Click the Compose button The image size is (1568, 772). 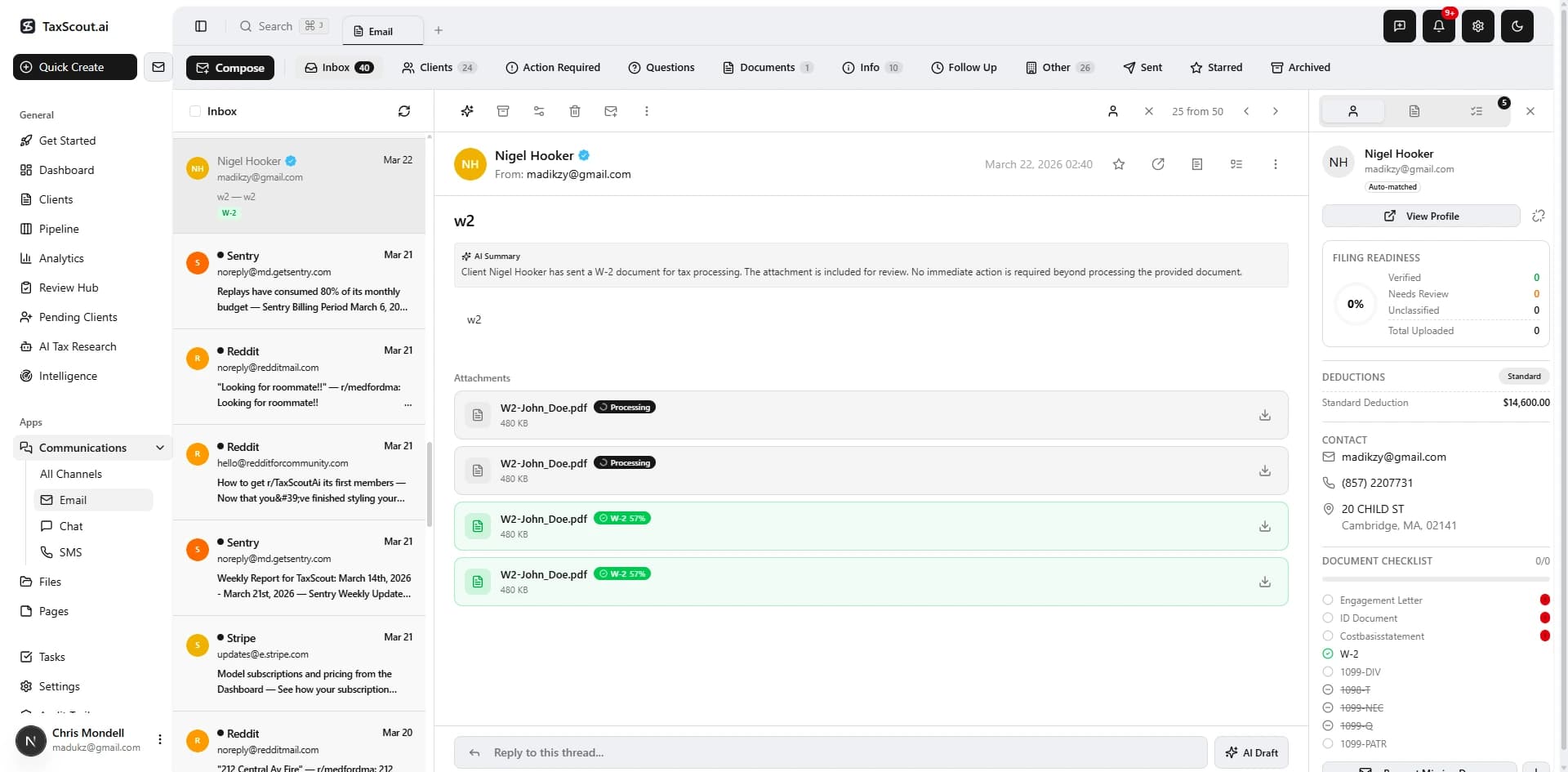(x=230, y=67)
